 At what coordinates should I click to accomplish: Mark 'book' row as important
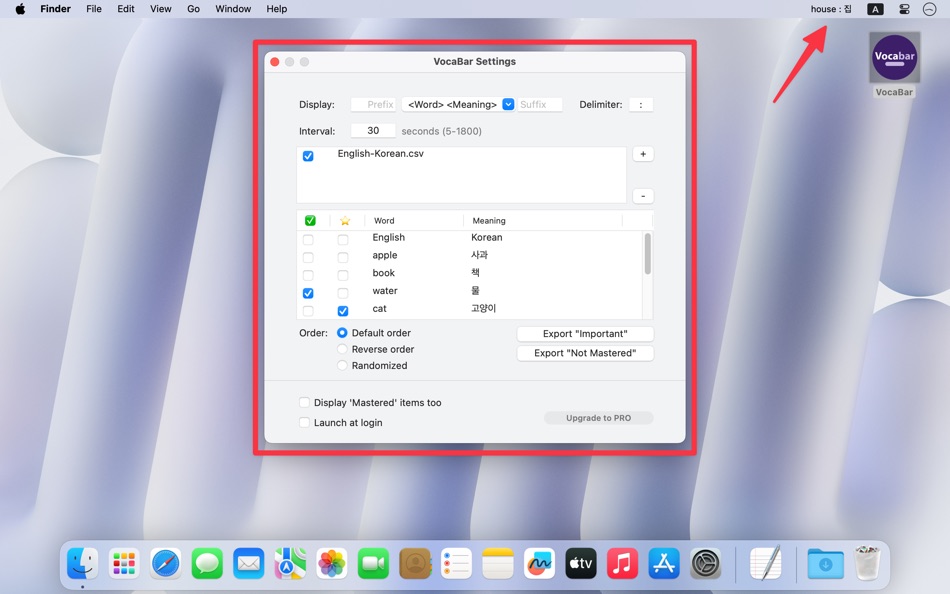[343, 275]
